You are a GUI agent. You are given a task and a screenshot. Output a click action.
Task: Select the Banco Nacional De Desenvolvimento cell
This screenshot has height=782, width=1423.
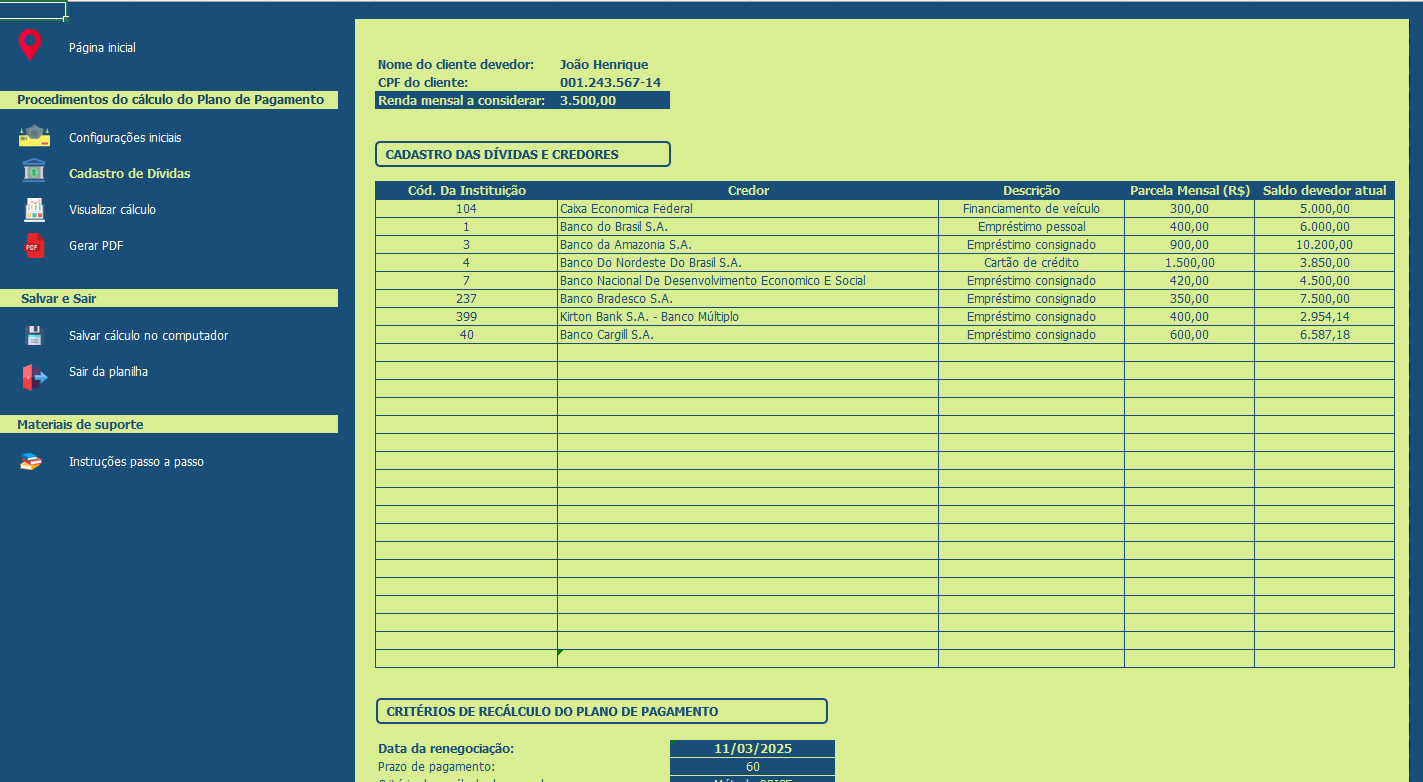[x=748, y=281]
